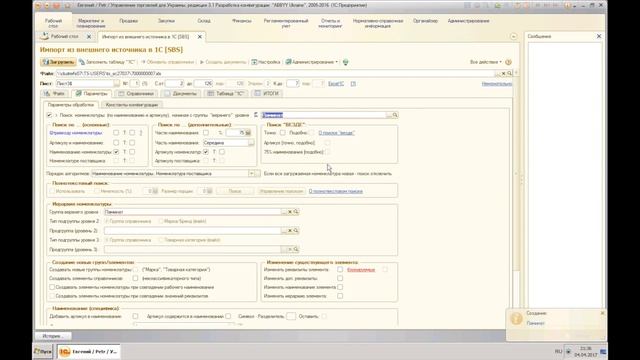Viewport: 640px width, 360px height.
Task: Open the Настройка toolbar item
Action: click(x=266, y=62)
